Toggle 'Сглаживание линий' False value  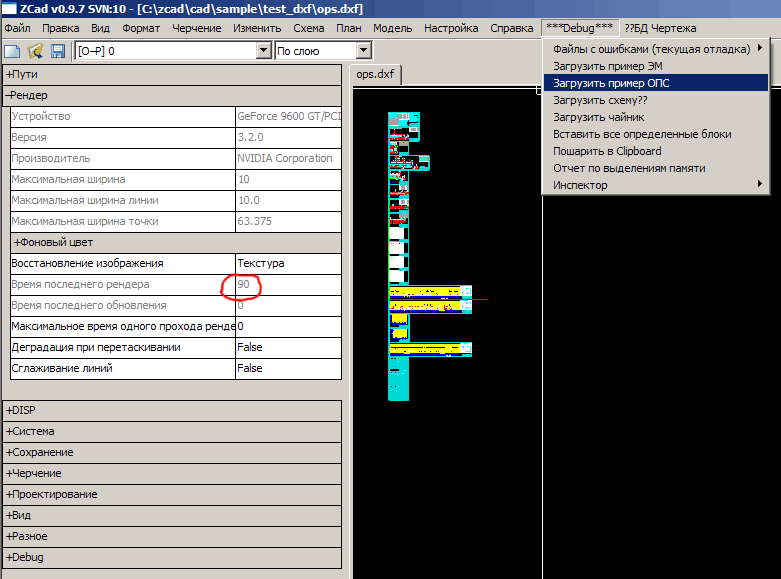pos(250,368)
